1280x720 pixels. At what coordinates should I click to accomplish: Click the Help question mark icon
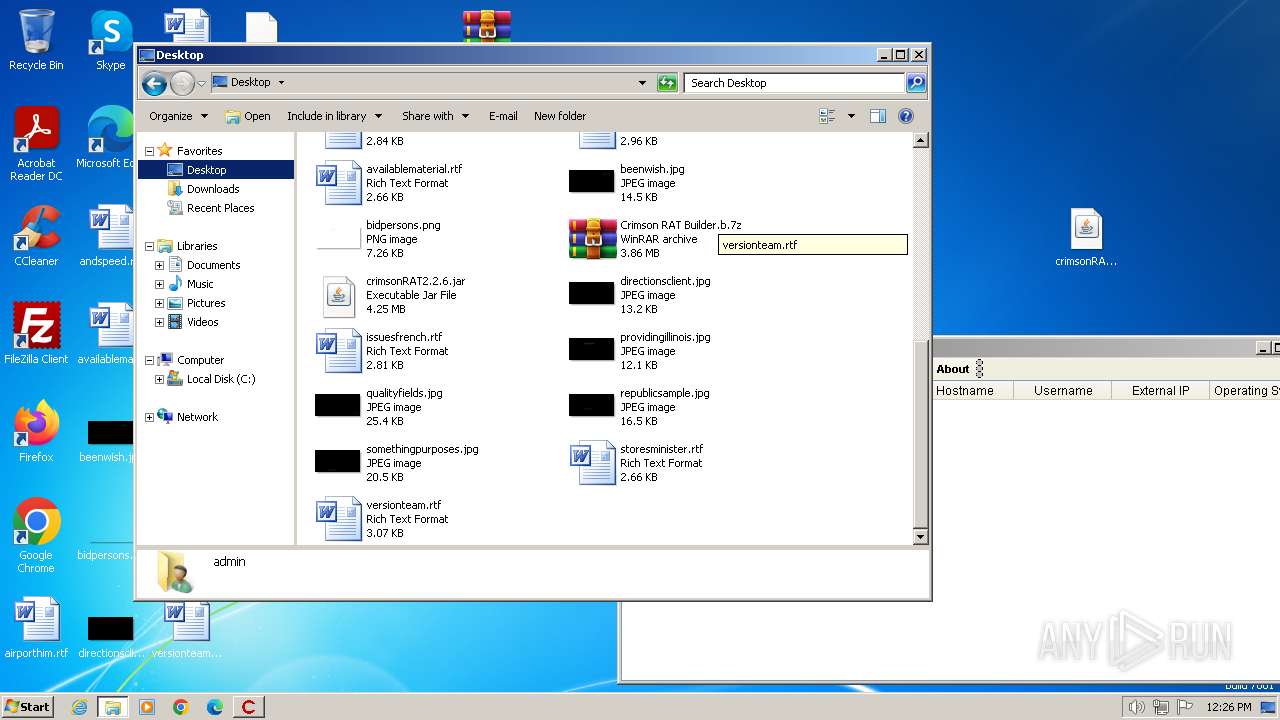click(x=906, y=116)
